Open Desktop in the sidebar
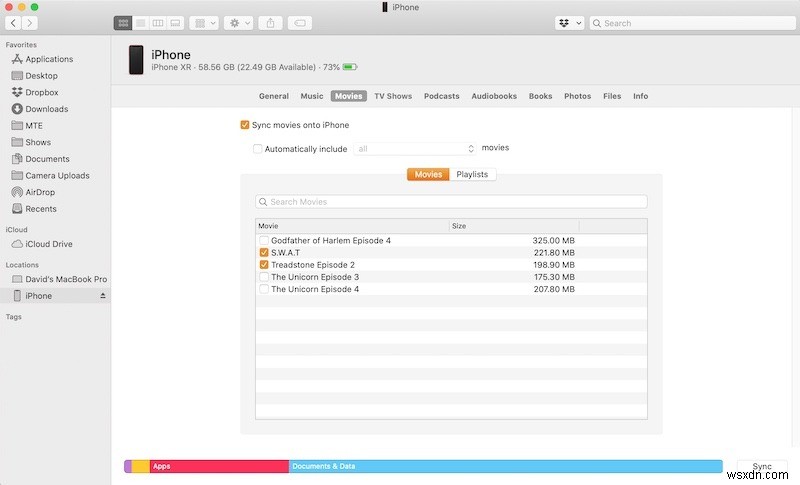The height and width of the screenshot is (485, 800). (41, 75)
